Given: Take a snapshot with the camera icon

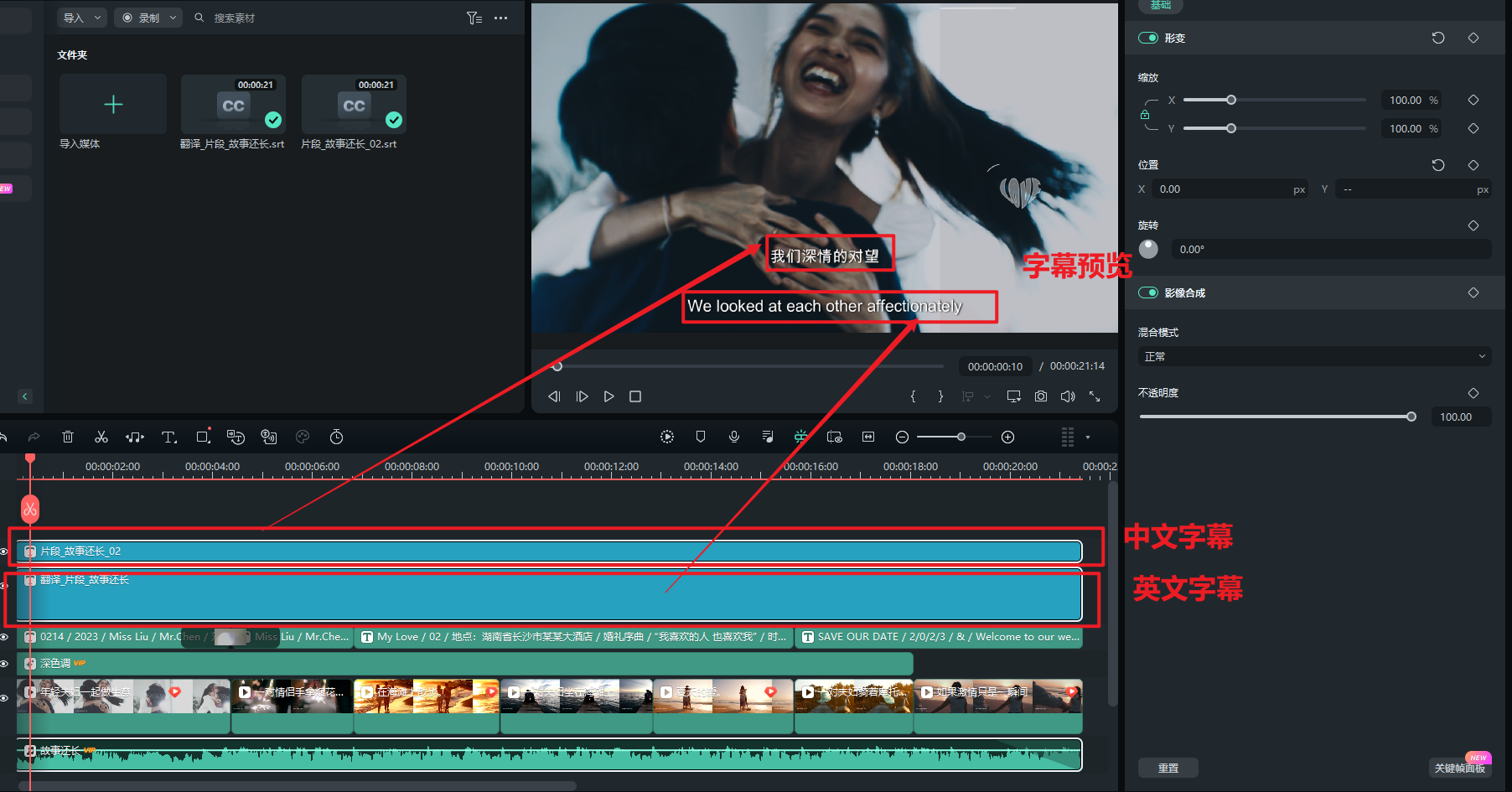Looking at the screenshot, I should (1040, 396).
